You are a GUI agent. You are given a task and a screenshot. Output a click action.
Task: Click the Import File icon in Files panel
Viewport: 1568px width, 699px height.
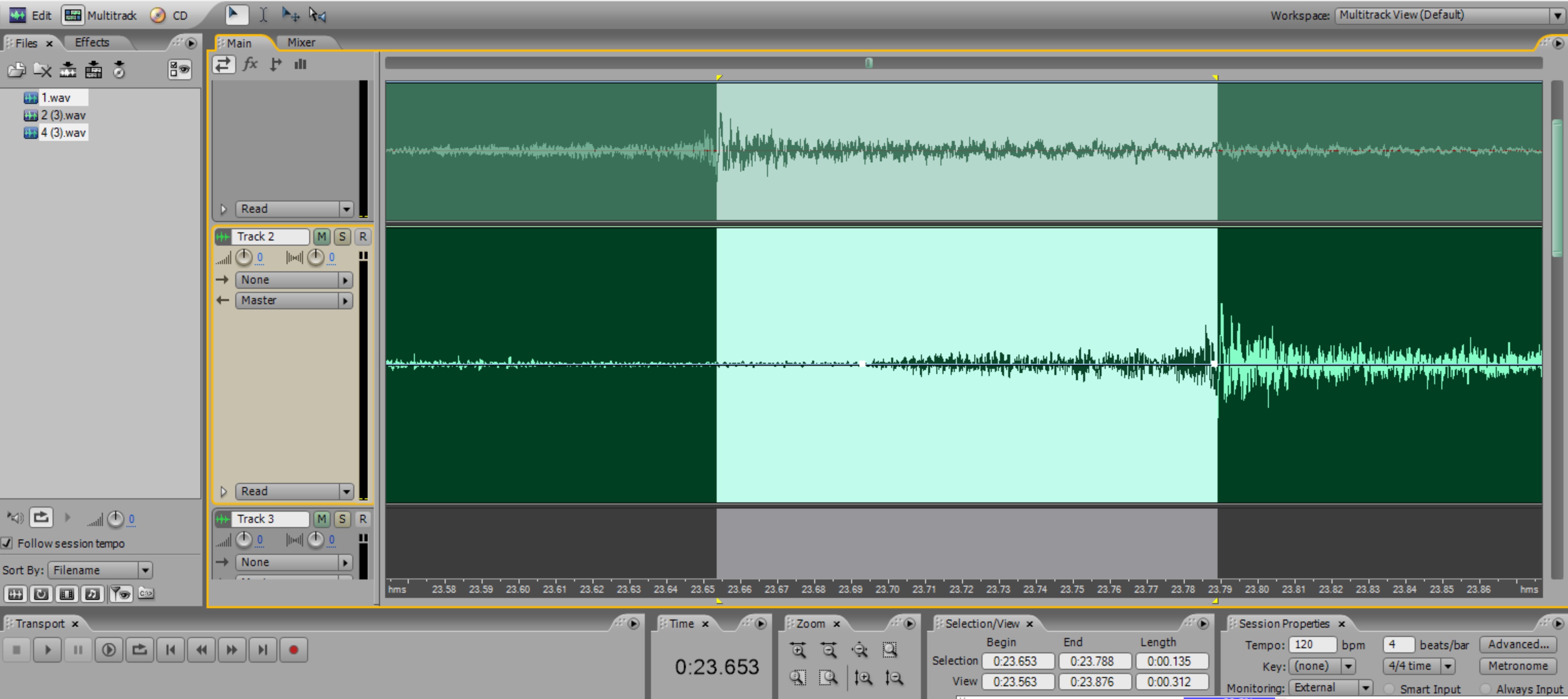(16, 70)
